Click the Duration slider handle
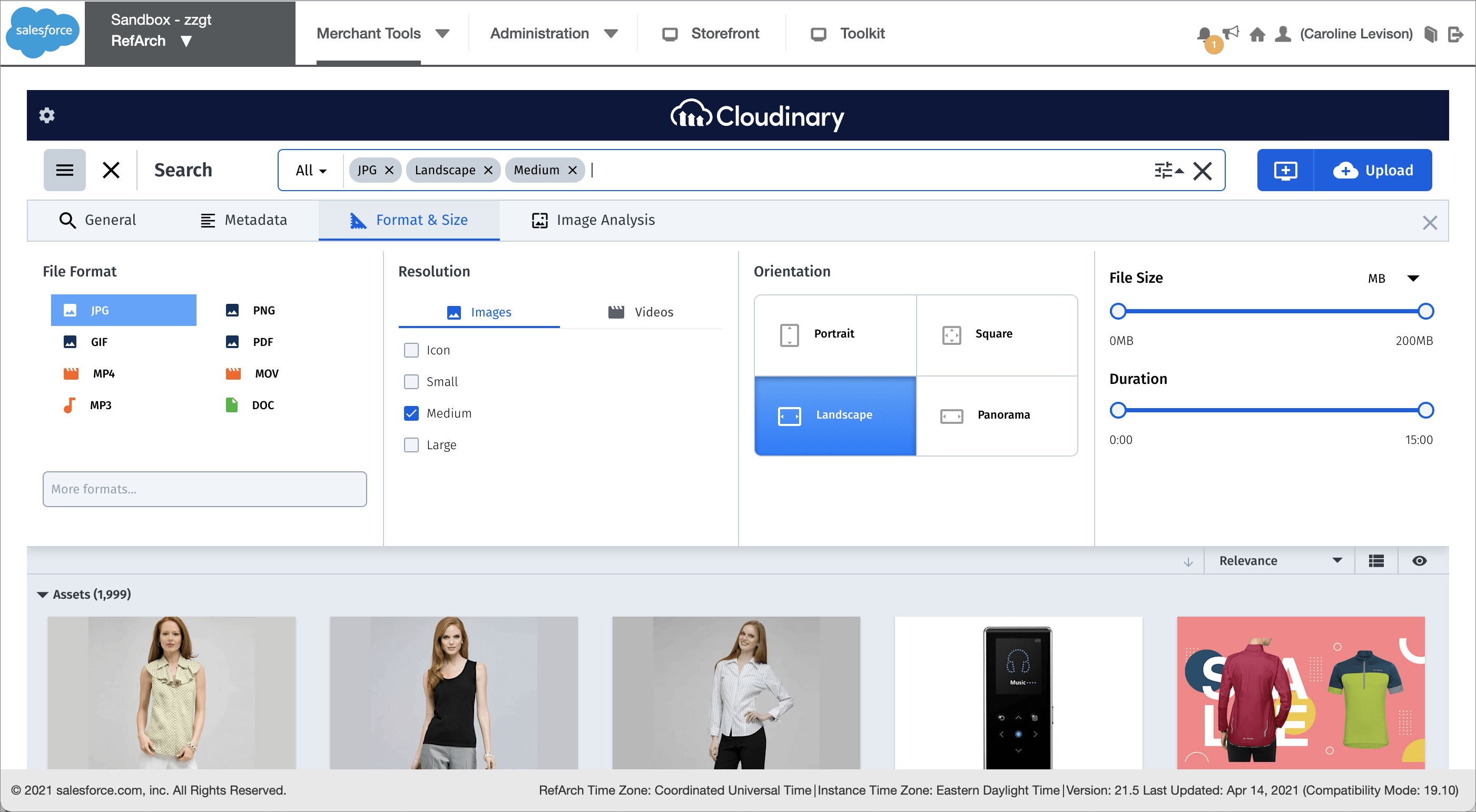The height and width of the screenshot is (812, 1476). click(x=1118, y=410)
